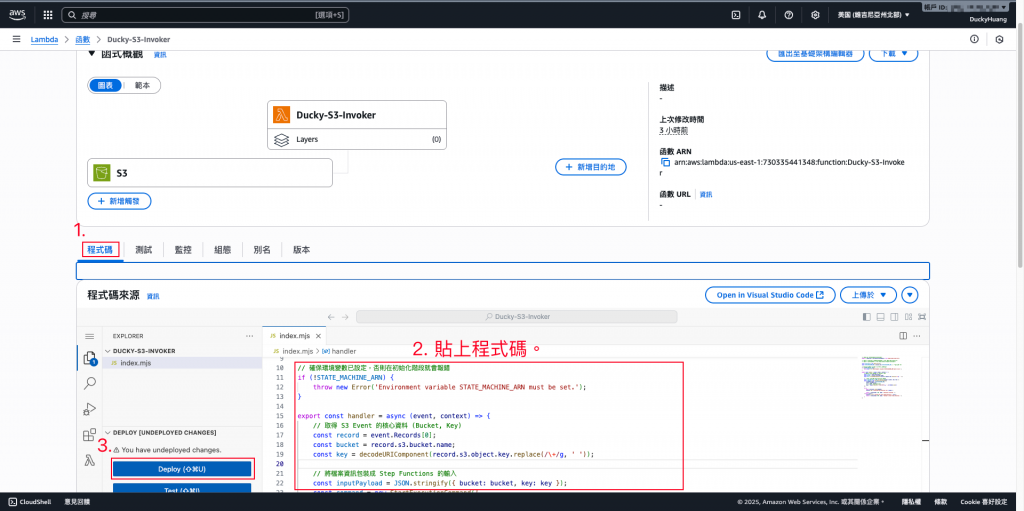Image resolution: width=1024 pixels, height=511 pixels.
Task: Open the customize layout icon
Action: pyautogui.click(x=908, y=316)
